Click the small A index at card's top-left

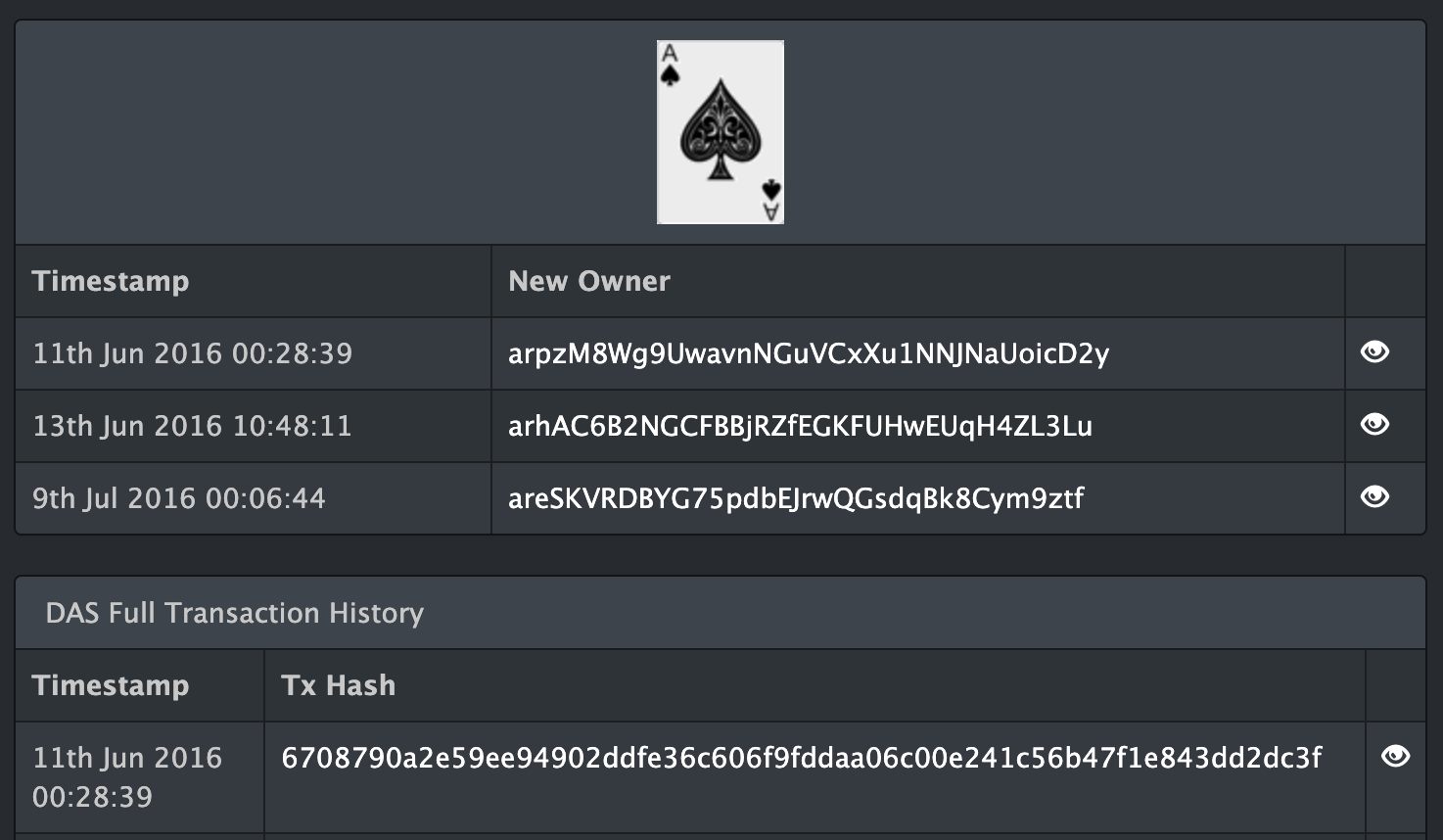pos(670,55)
